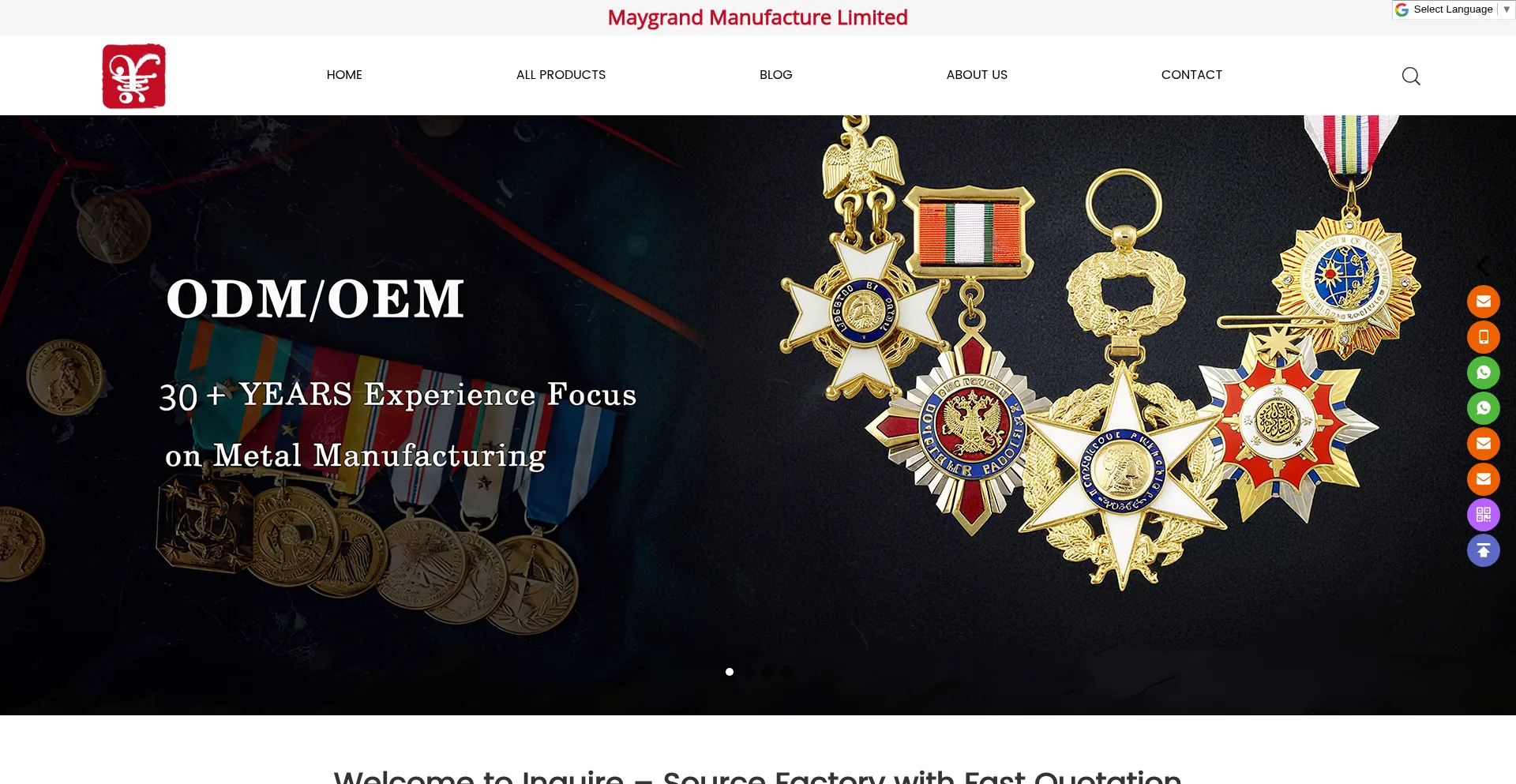This screenshot has height=784, width=1516.
Task: Open the ABOUT US page link
Action: [x=977, y=75]
